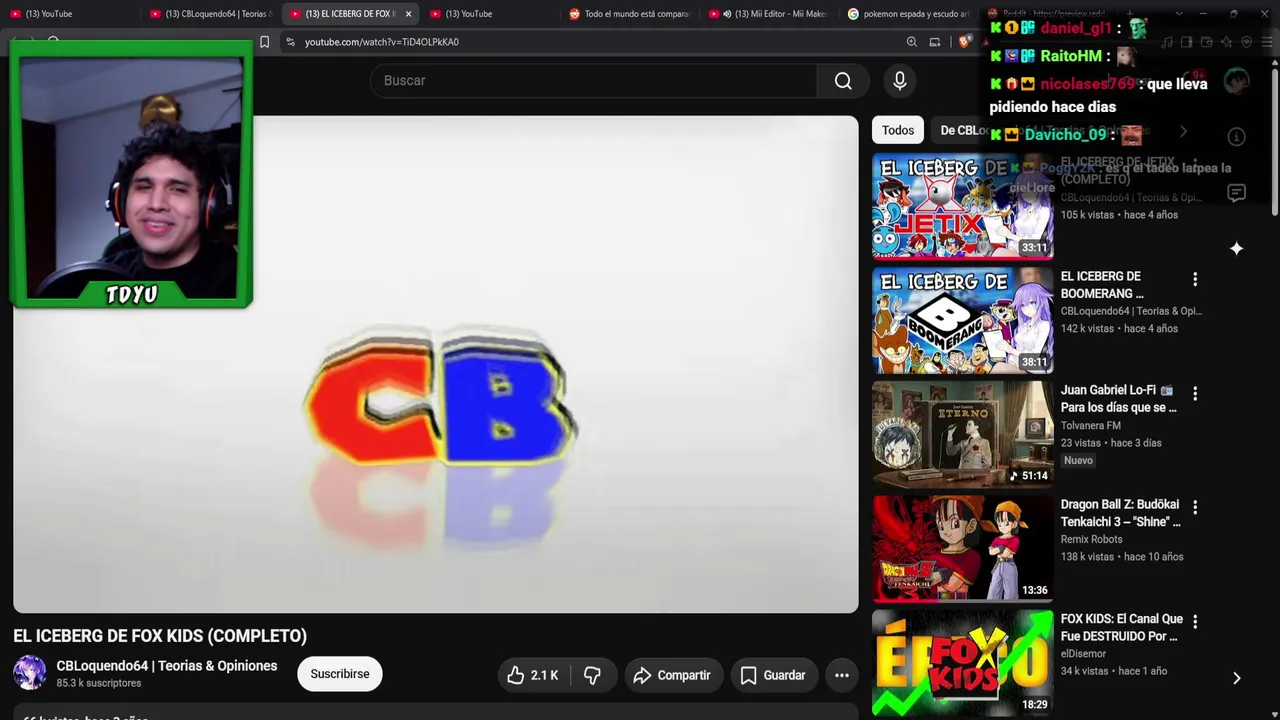The image size is (1280, 720).
Task: Click the cast icon in the address bar
Action: (x=935, y=42)
